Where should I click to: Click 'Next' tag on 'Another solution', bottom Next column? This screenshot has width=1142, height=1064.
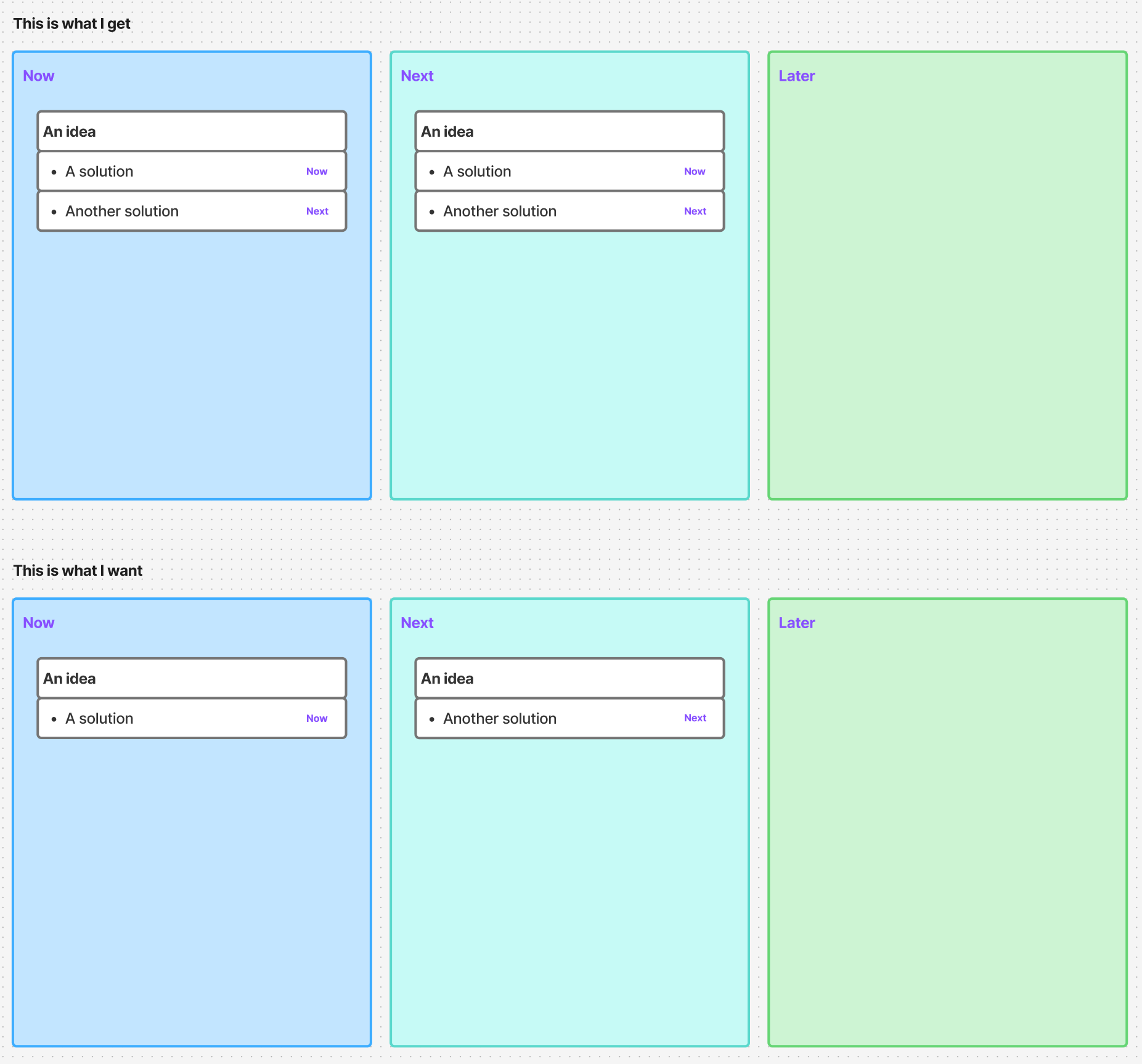point(695,718)
